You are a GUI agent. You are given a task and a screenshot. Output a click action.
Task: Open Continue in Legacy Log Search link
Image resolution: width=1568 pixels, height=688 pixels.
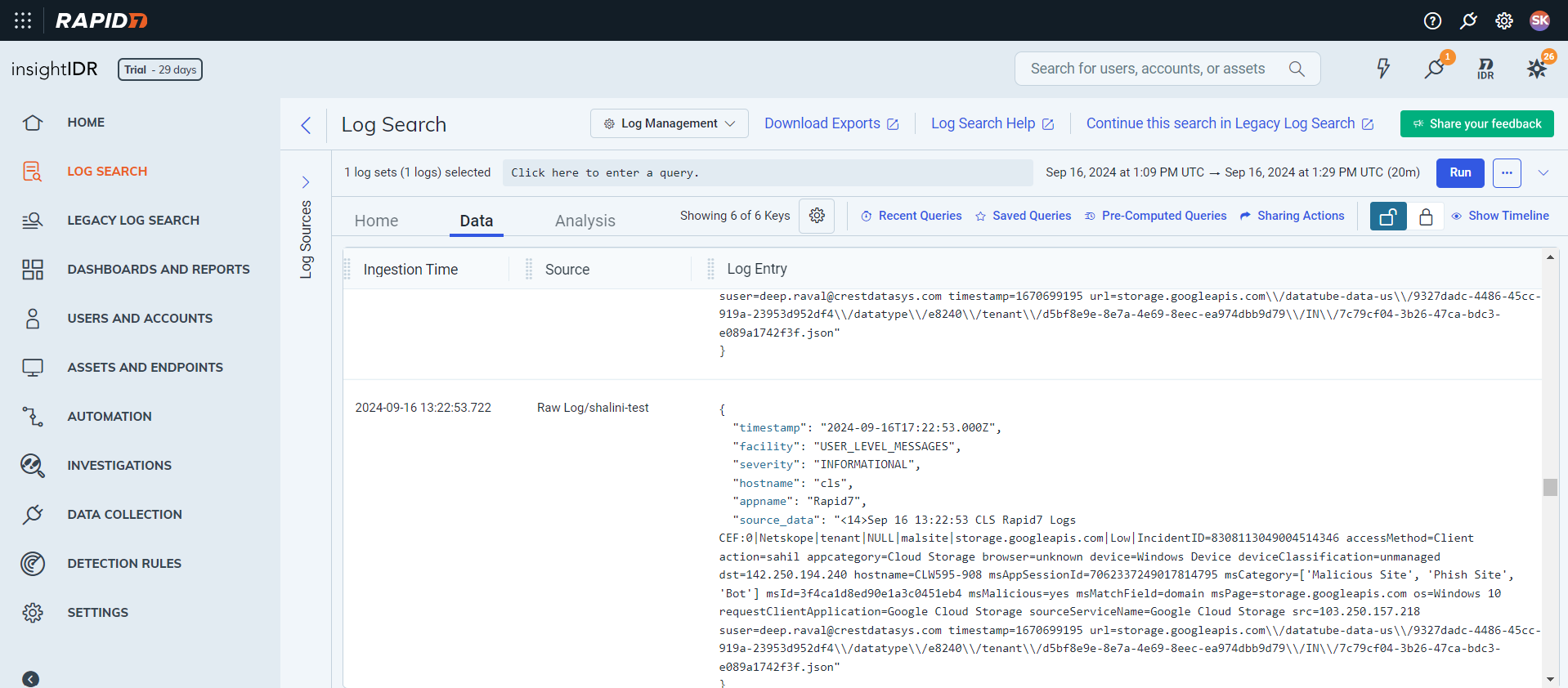tap(1230, 123)
